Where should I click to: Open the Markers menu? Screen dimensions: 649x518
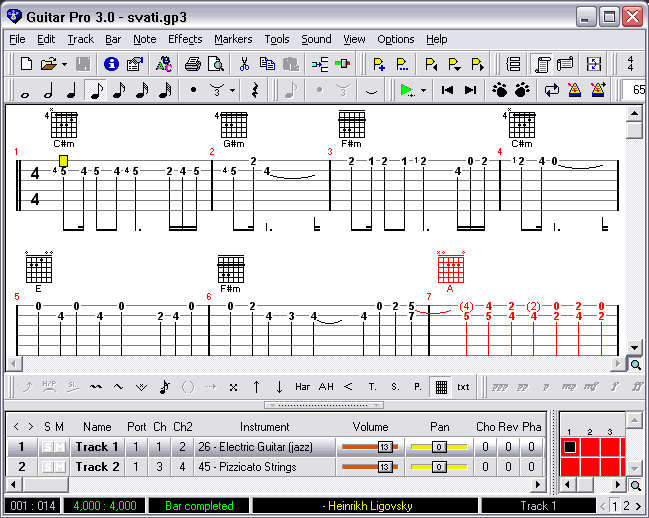[233, 39]
